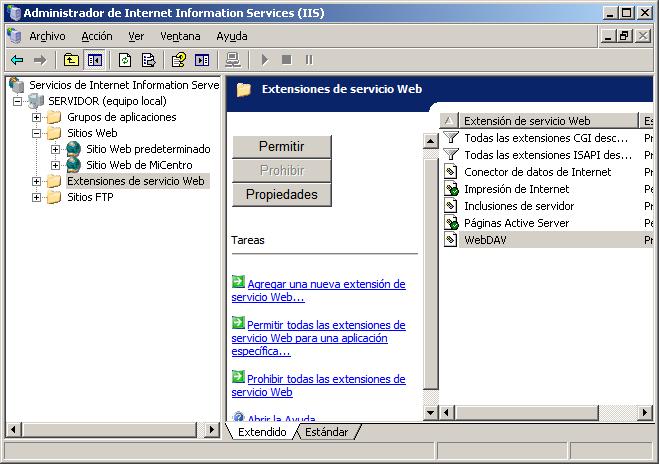Image resolution: width=659 pixels, height=464 pixels.
Task: Toggle the Show/Hide console tree icon
Action: click(94, 60)
